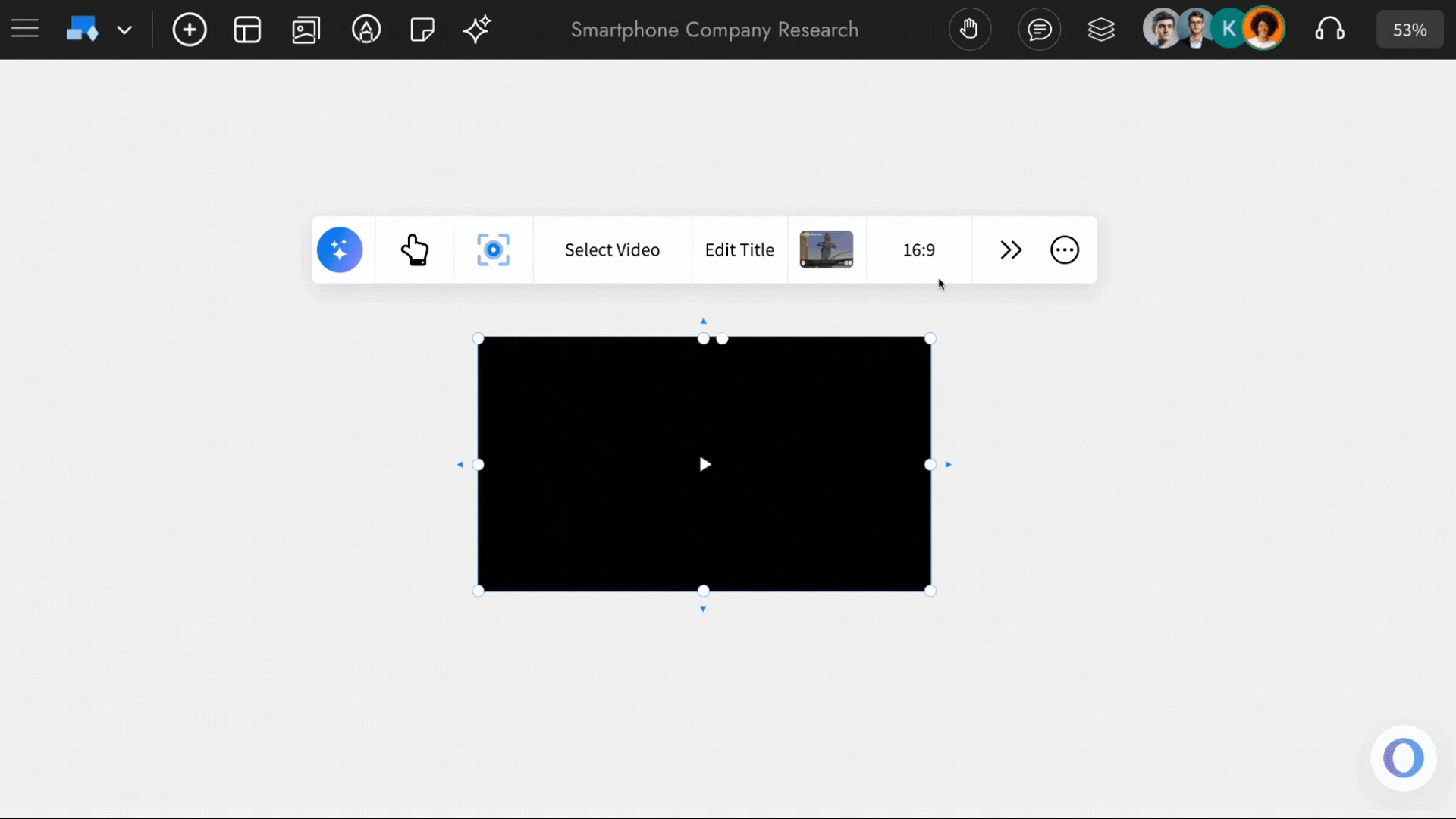This screenshot has height=819, width=1456.
Task: Click the add content plus icon
Action: (x=190, y=29)
